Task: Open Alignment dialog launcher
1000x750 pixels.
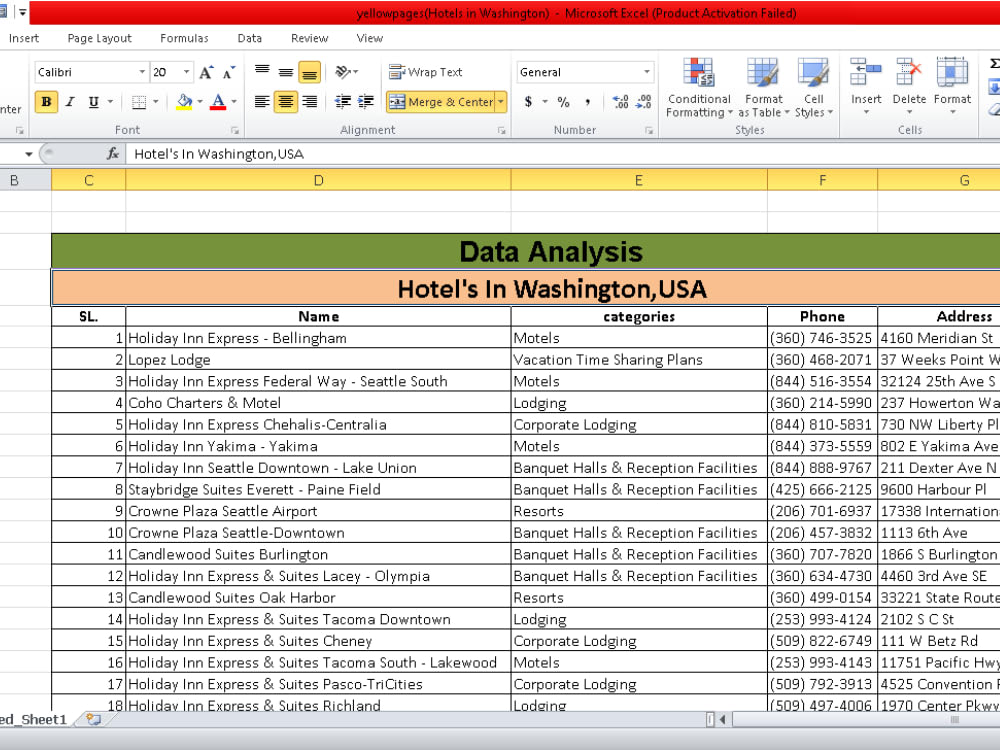Action: pyautogui.click(x=501, y=130)
